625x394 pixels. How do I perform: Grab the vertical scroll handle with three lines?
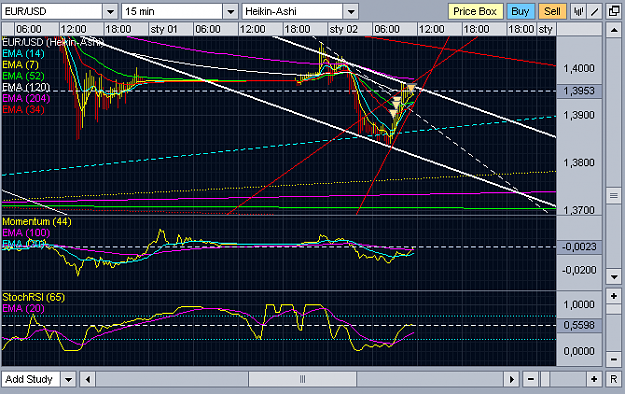(x=614, y=195)
